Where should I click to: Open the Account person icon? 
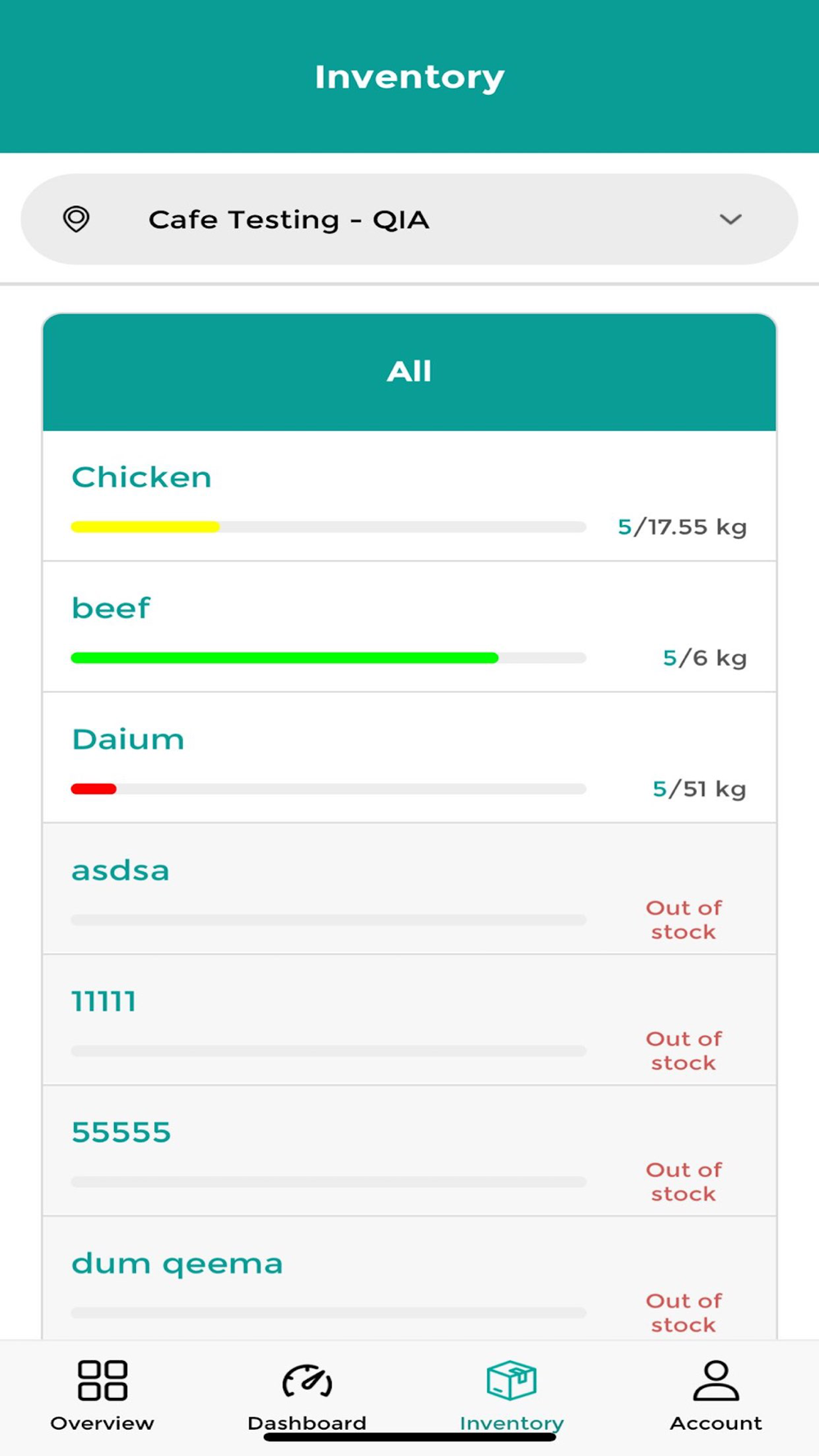(x=716, y=1380)
